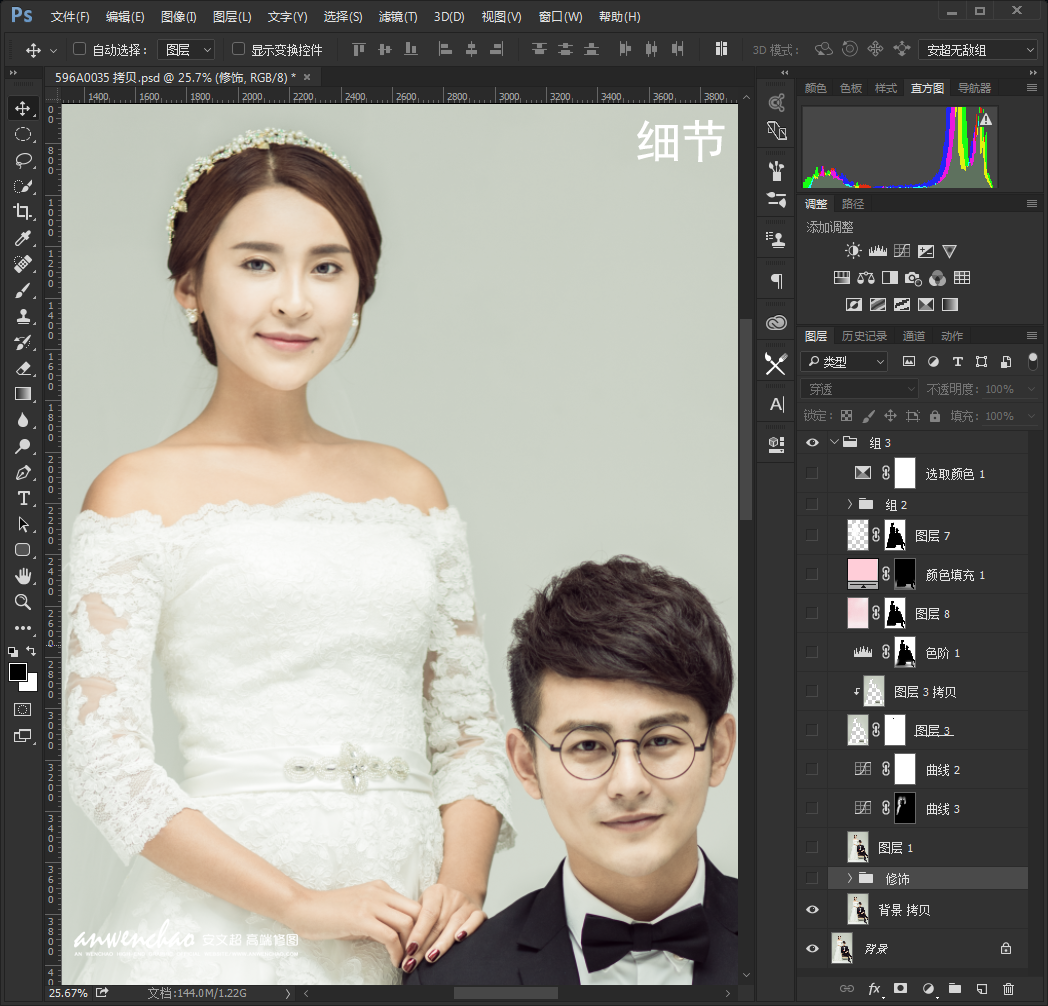Viewport: 1048px width, 1006px height.
Task: Click the histogram warning triangle icon
Action: coord(985,120)
